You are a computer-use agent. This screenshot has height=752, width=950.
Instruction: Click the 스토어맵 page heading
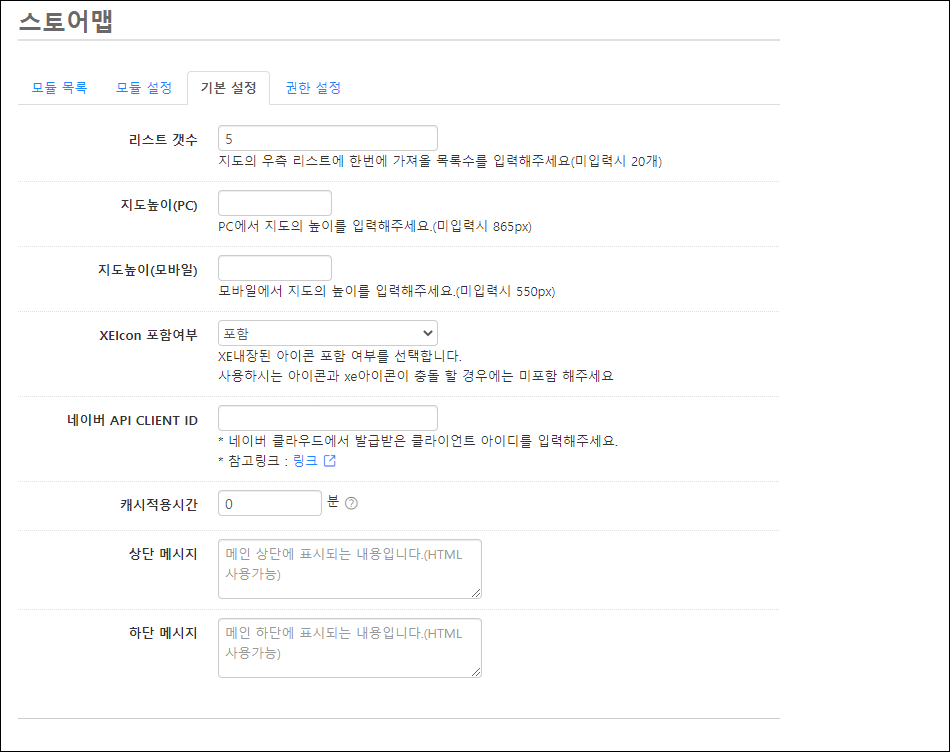point(66,21)
